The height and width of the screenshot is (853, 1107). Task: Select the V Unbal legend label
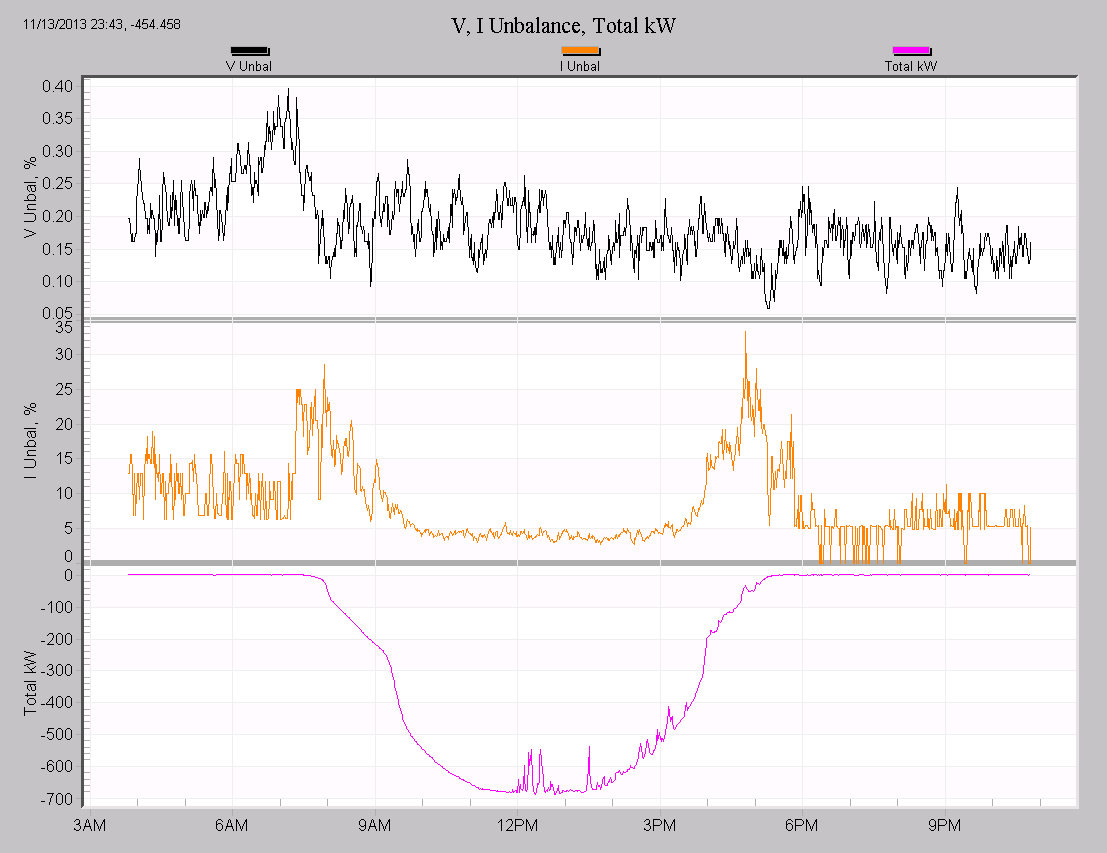click(249, 66)
